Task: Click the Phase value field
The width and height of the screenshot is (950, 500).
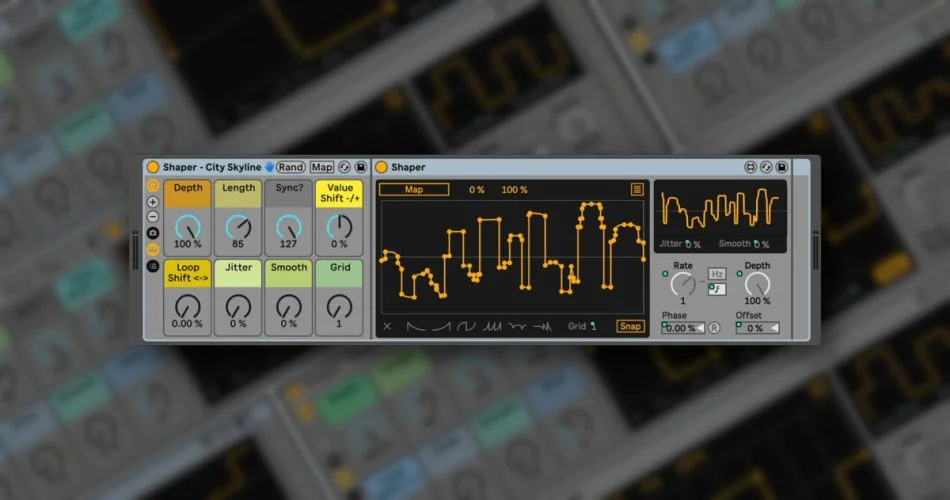Action: tap(683, 328)
